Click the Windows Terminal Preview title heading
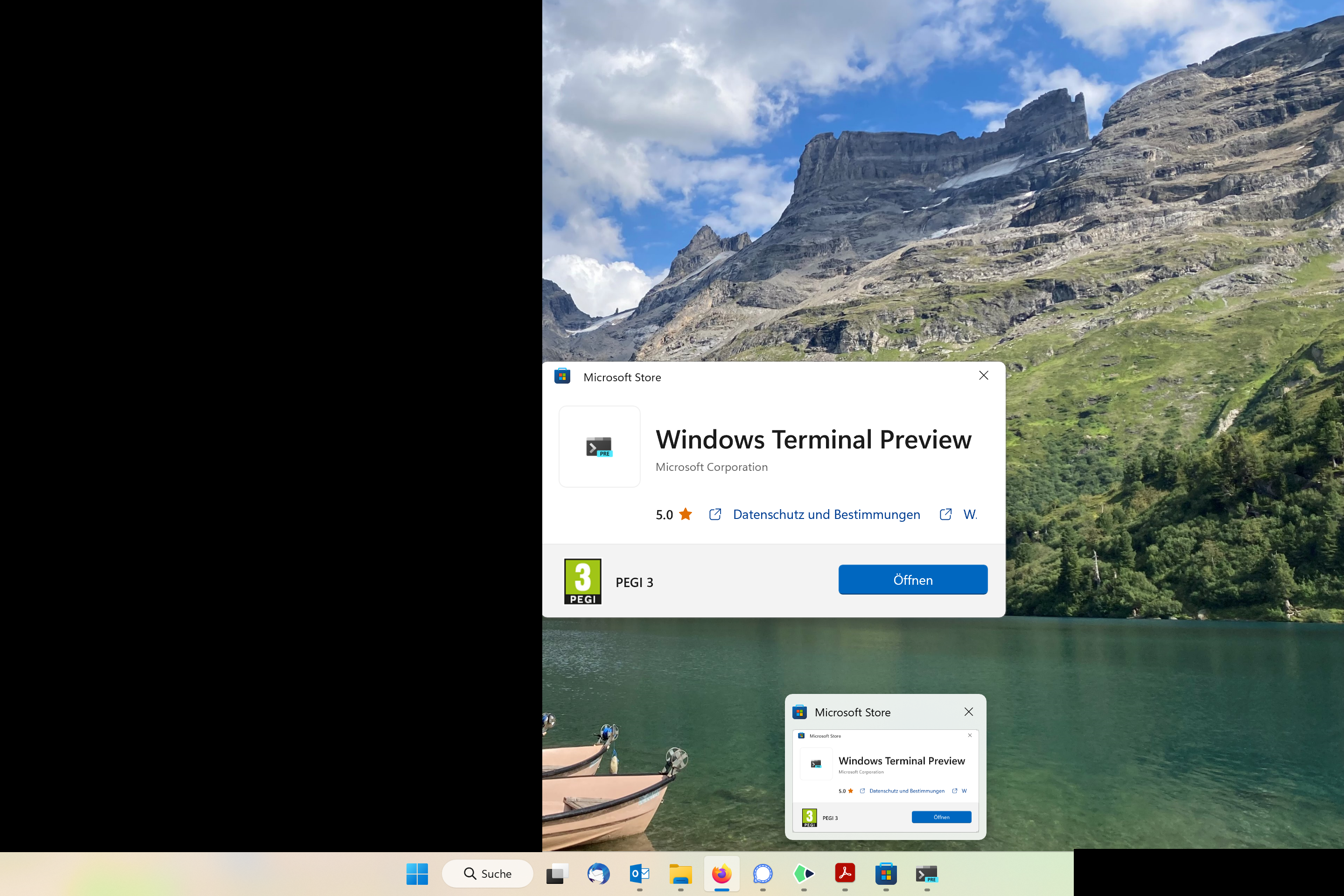1344x896 pixels. 813,440
